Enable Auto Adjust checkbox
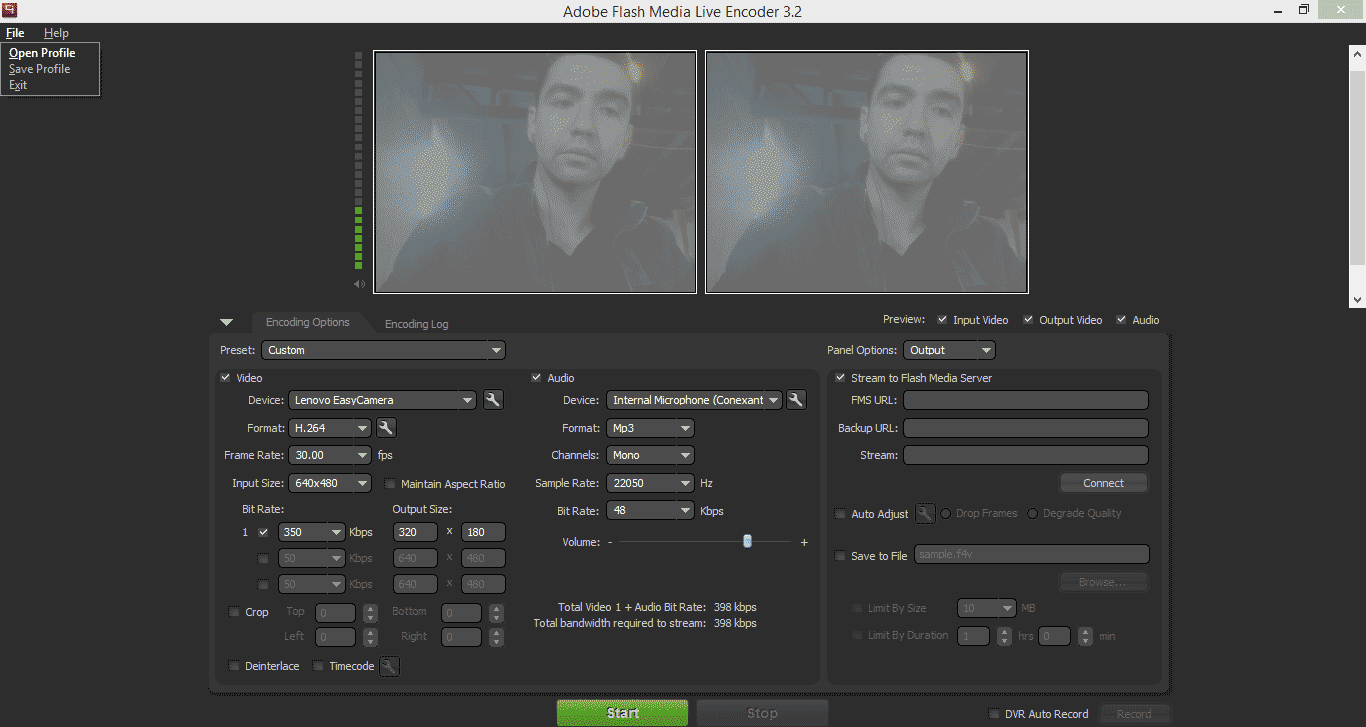 (840, 514)
